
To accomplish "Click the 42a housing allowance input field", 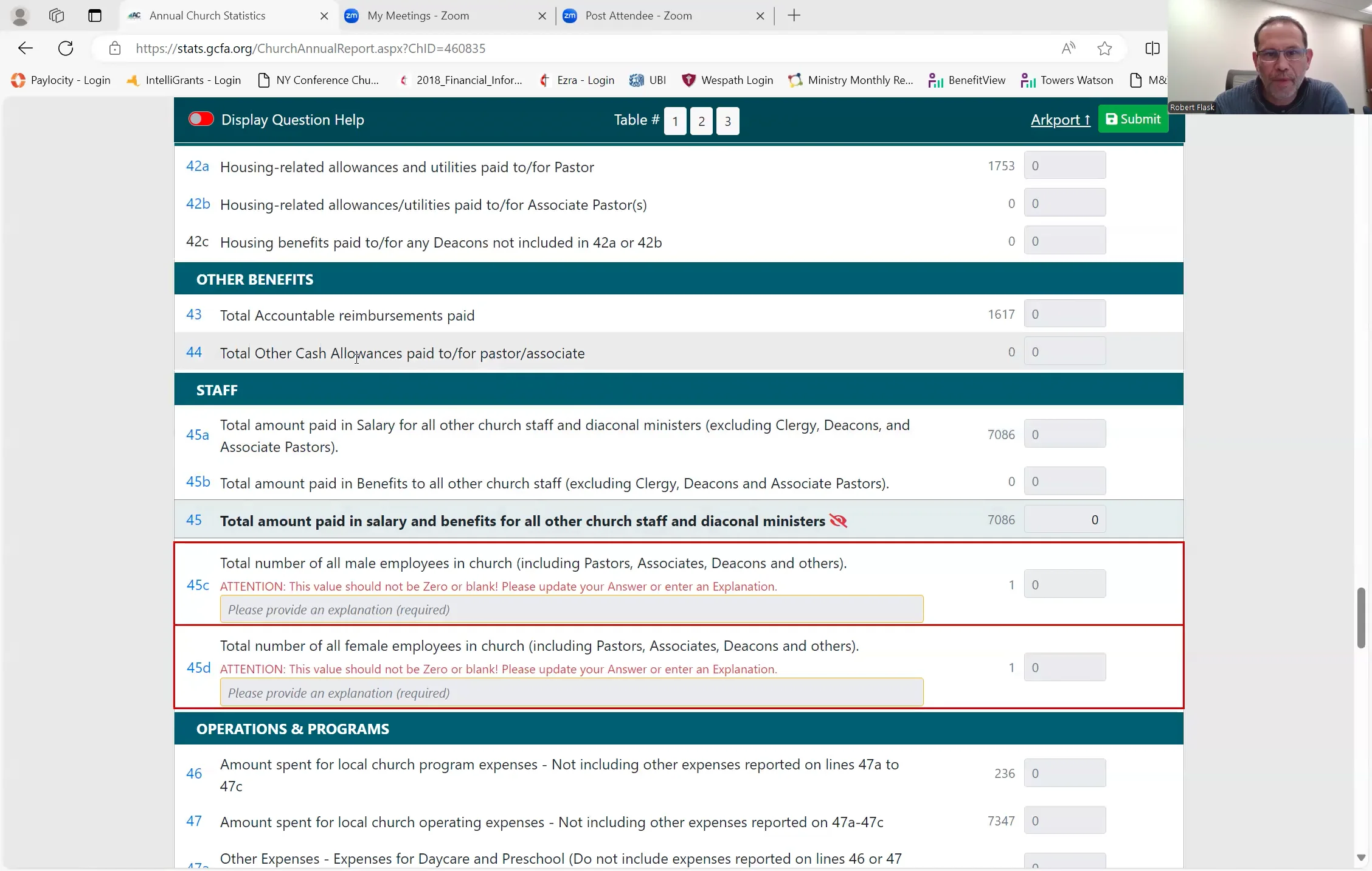I will [1064, 165].
